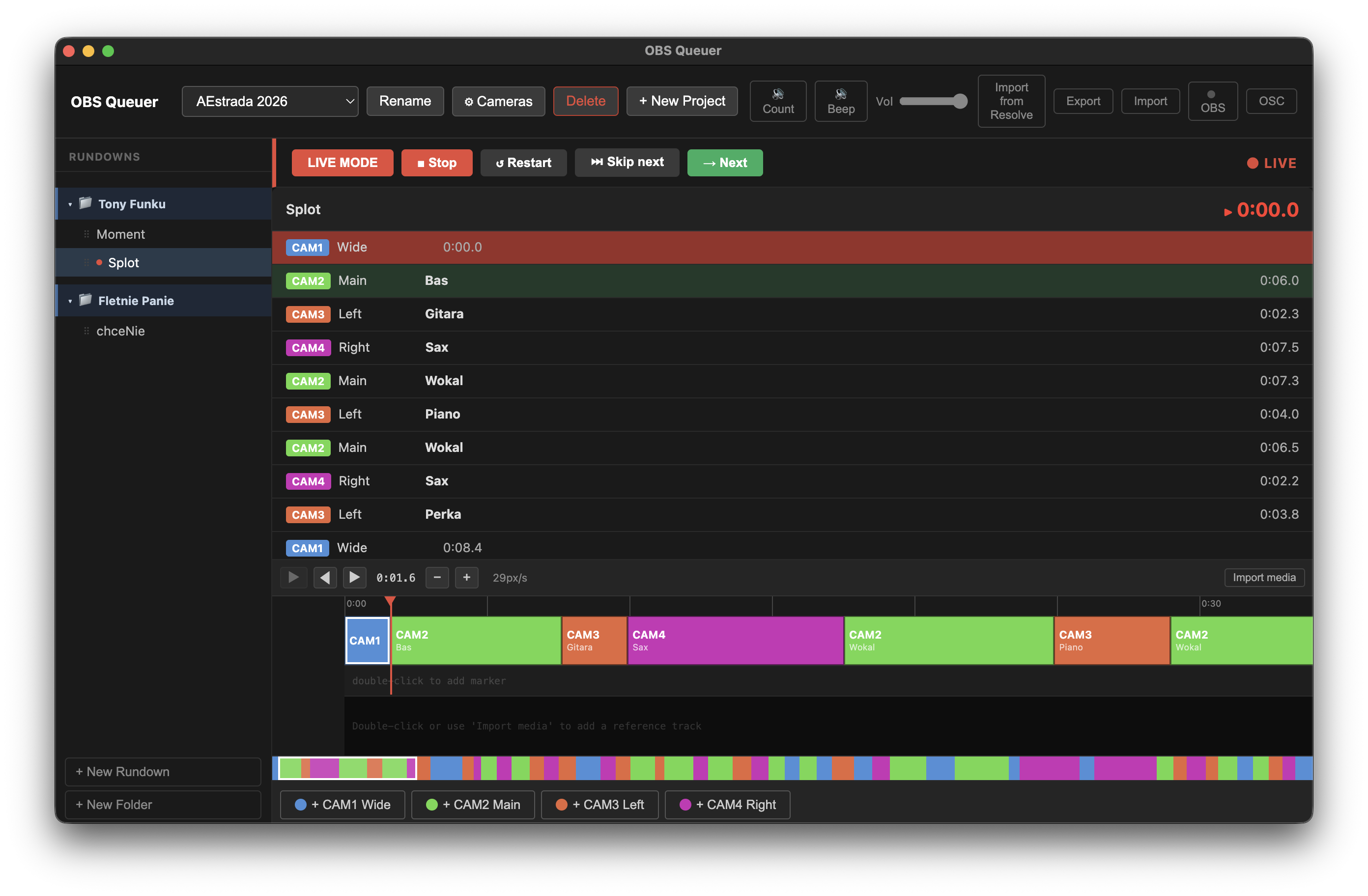Zoom out the timeline
The height and width of the screenshot is (896, 1368).
click(437, 578)
